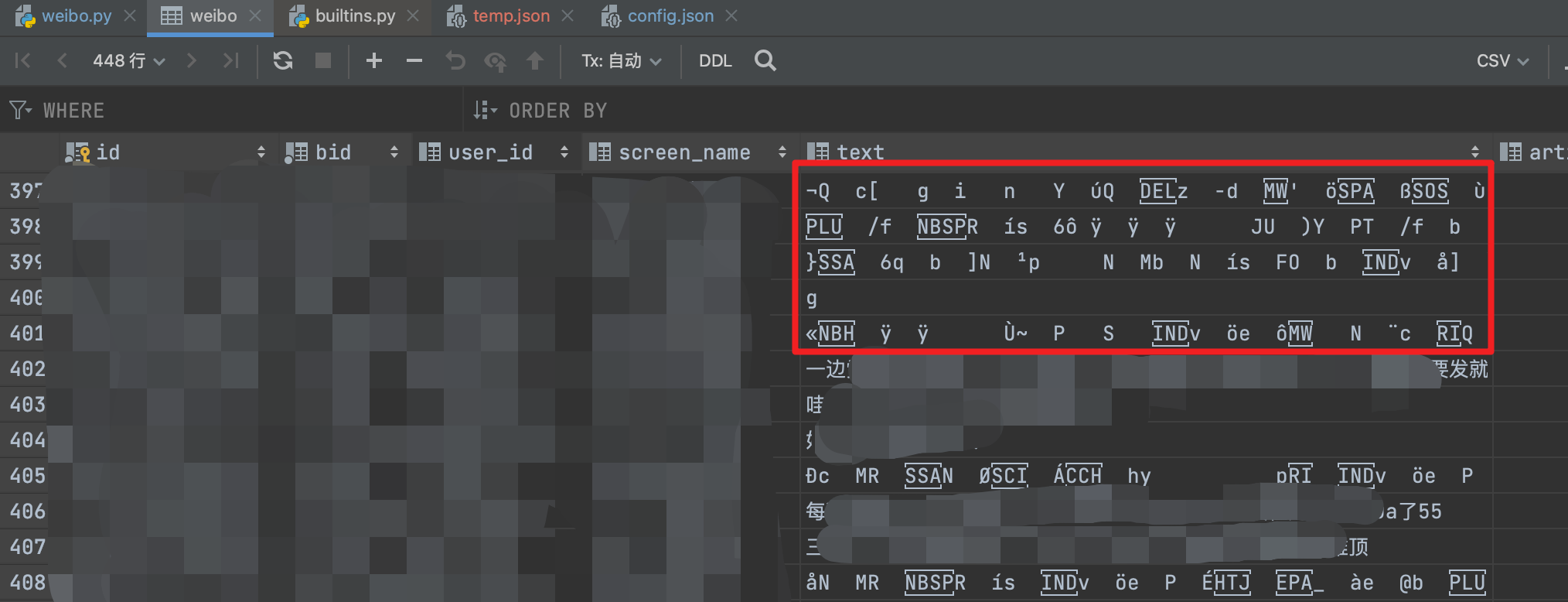Close the weibo table tab

pos(255,15)
